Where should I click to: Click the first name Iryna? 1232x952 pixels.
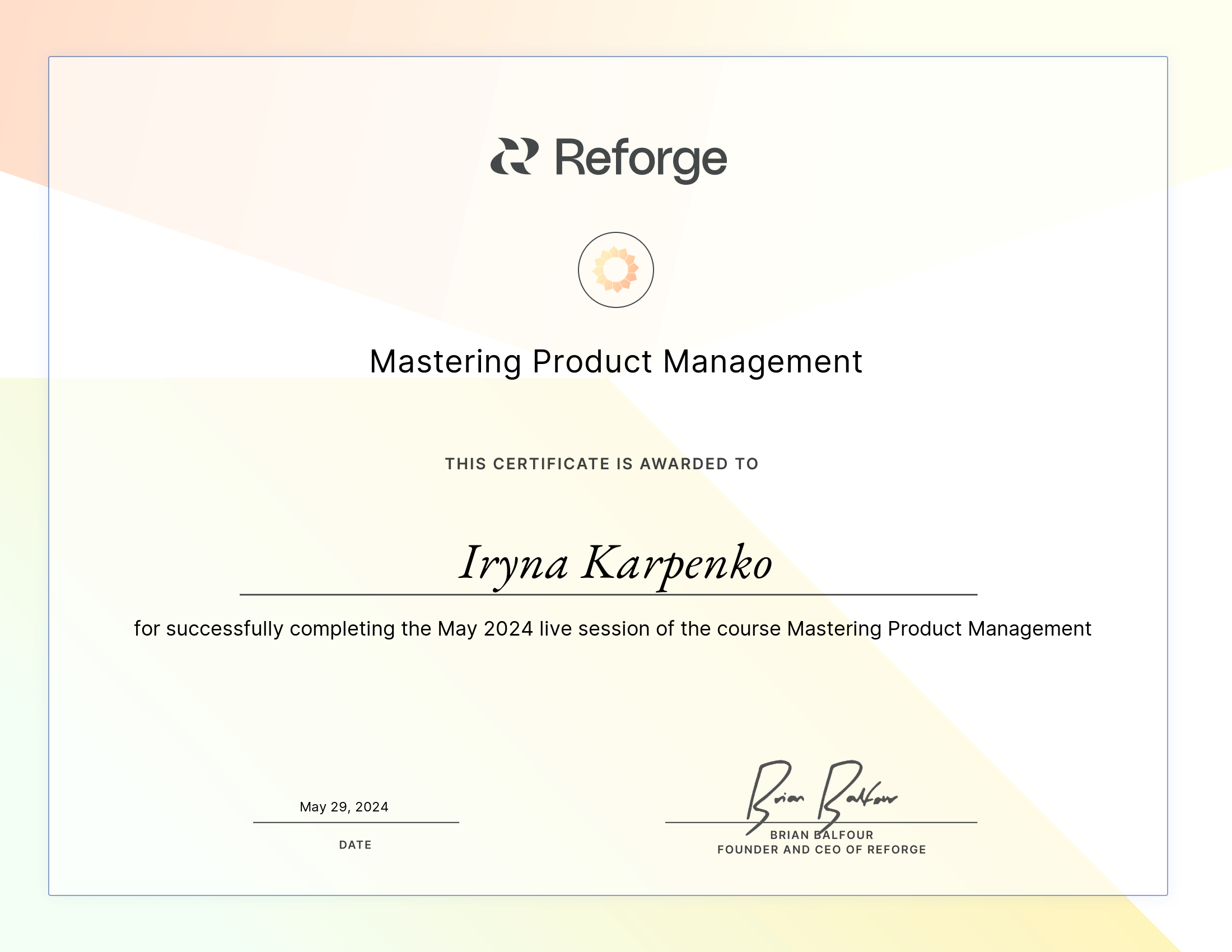tap(514, 563)
